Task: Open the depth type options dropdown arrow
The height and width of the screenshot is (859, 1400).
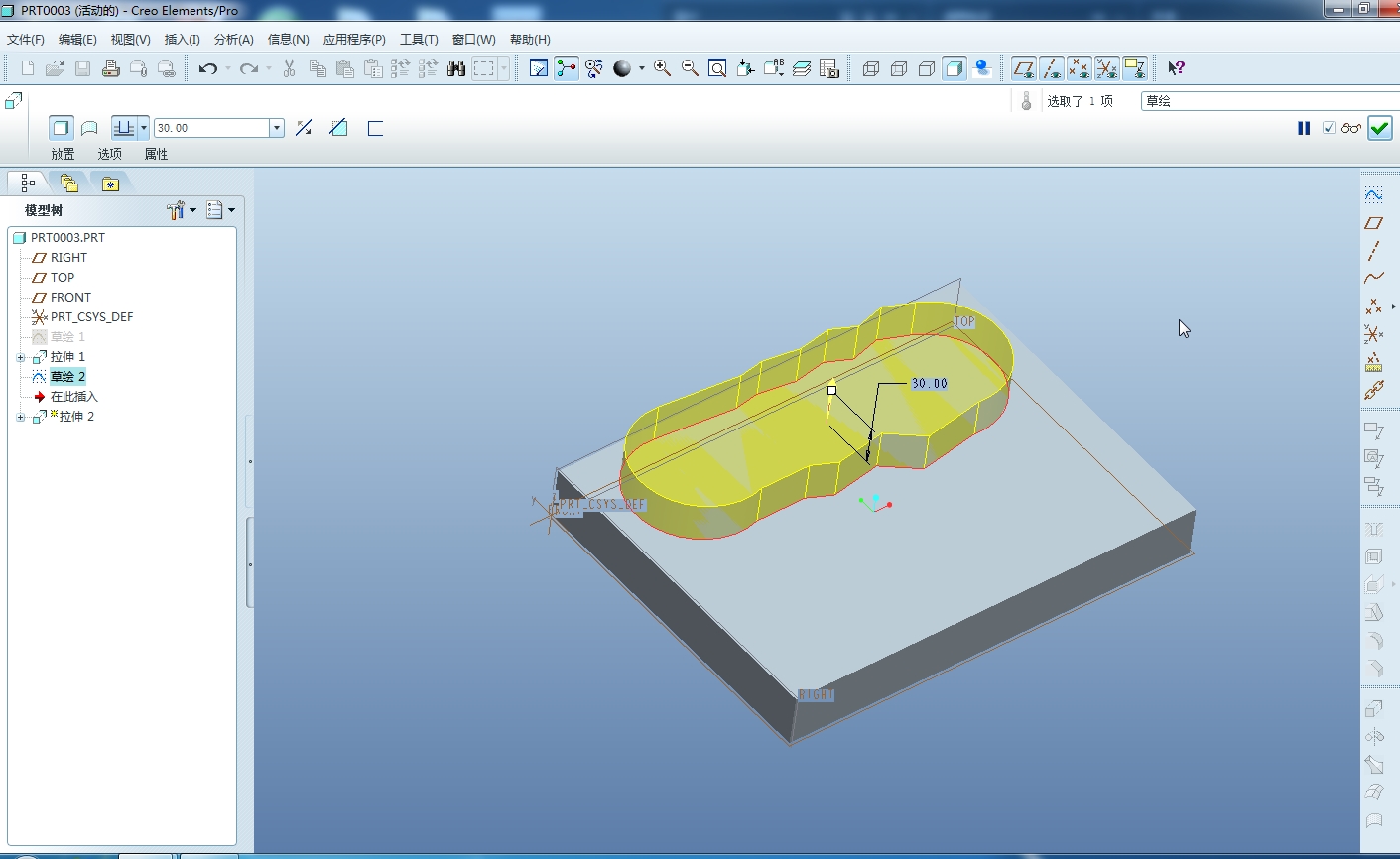Action: (144, 128)
